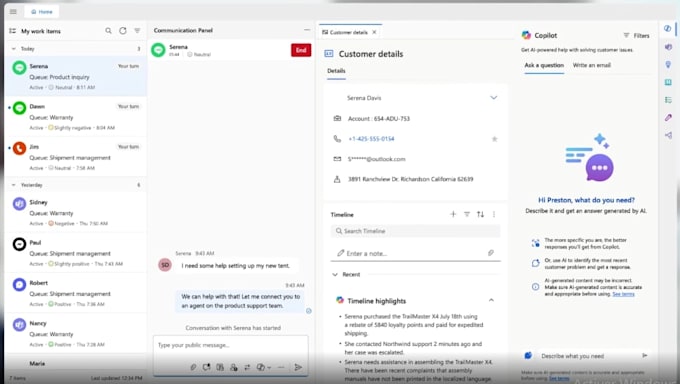Click the Enter a note field
The image size is (680, 384).
415,253
